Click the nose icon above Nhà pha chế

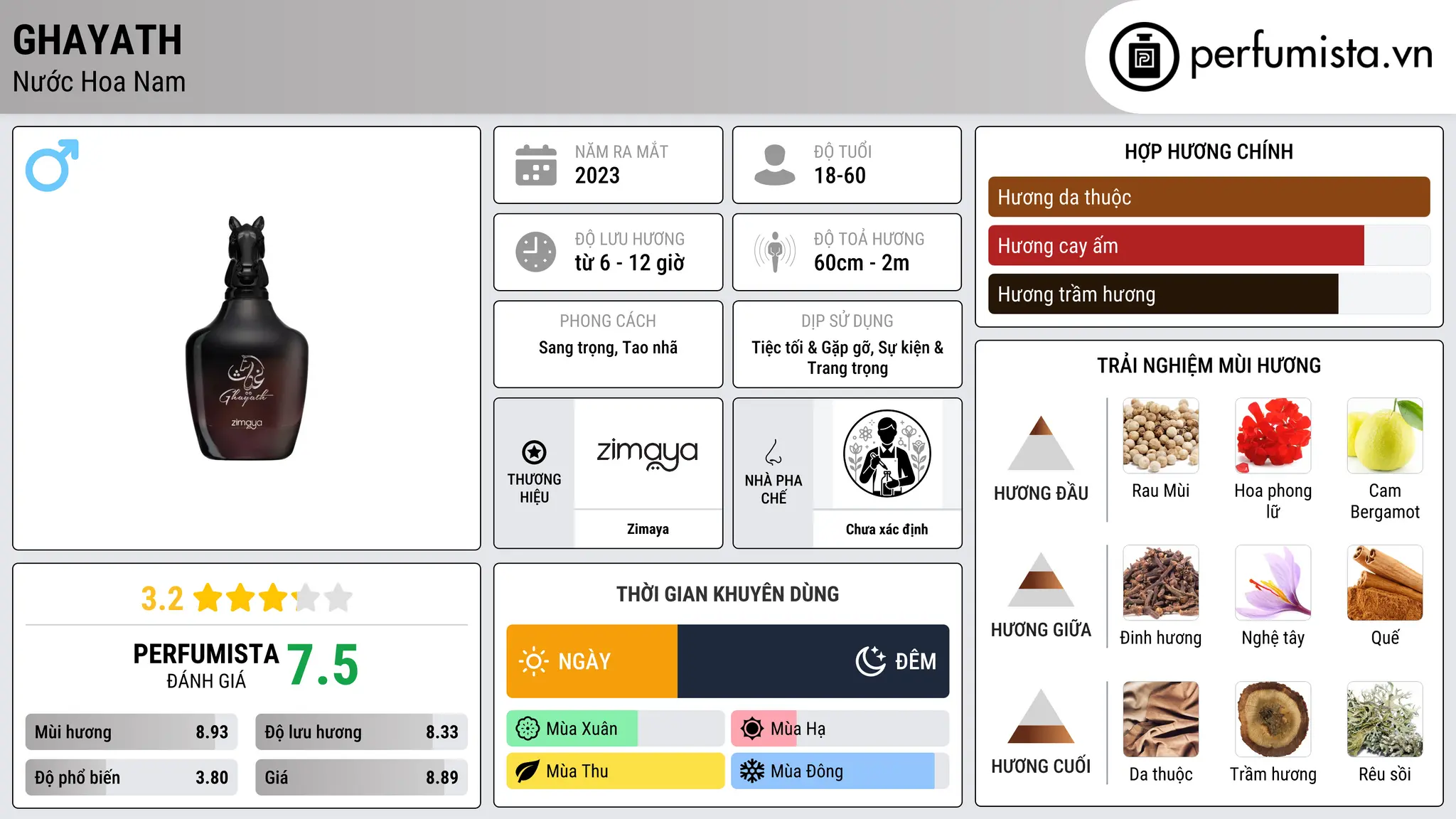click(x=773, y=452)
